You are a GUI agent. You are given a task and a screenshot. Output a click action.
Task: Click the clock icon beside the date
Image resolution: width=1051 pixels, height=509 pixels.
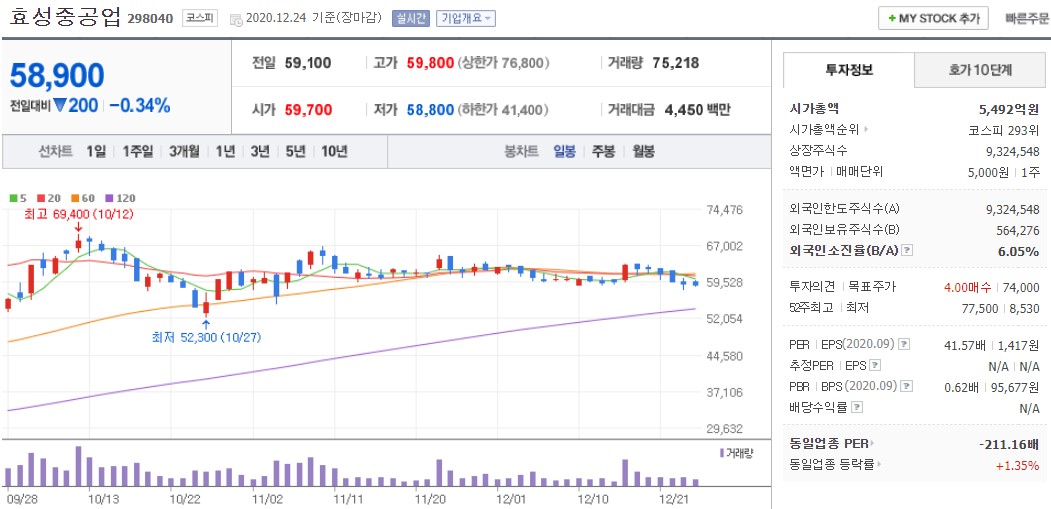[235, 19]
